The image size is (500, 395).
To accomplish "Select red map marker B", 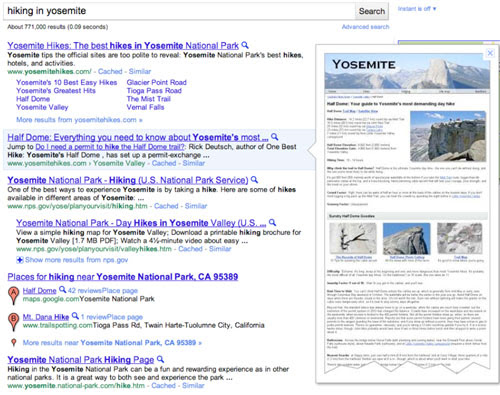I will (x=13, y=321).
